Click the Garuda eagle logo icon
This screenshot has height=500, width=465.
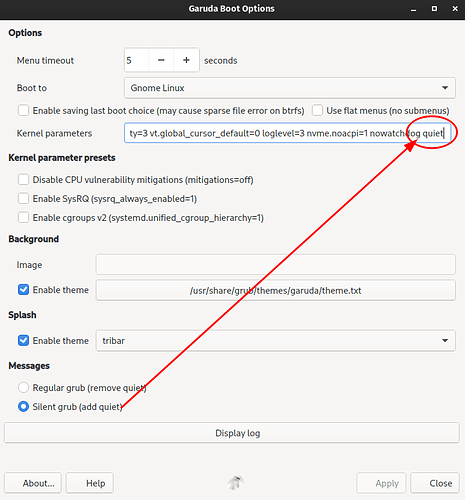(x=236, y=483)
